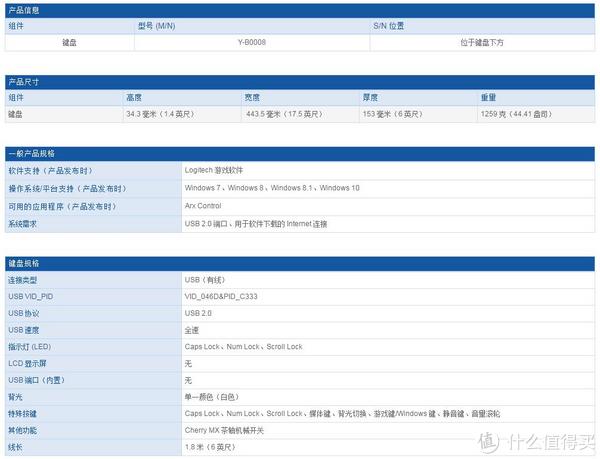Click the 可用的应用程序 row label
The image size is (600, 459).
(62, 207)
